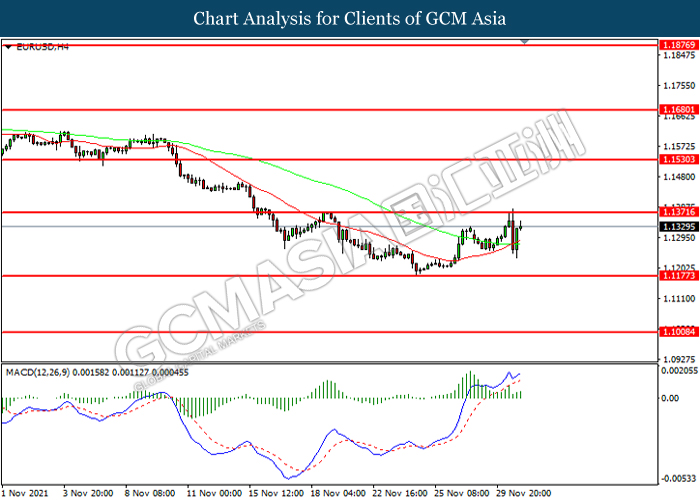Select the -0.00533 MACD scale value
Screen dimensions: 700x500
[x=679, y=478]
